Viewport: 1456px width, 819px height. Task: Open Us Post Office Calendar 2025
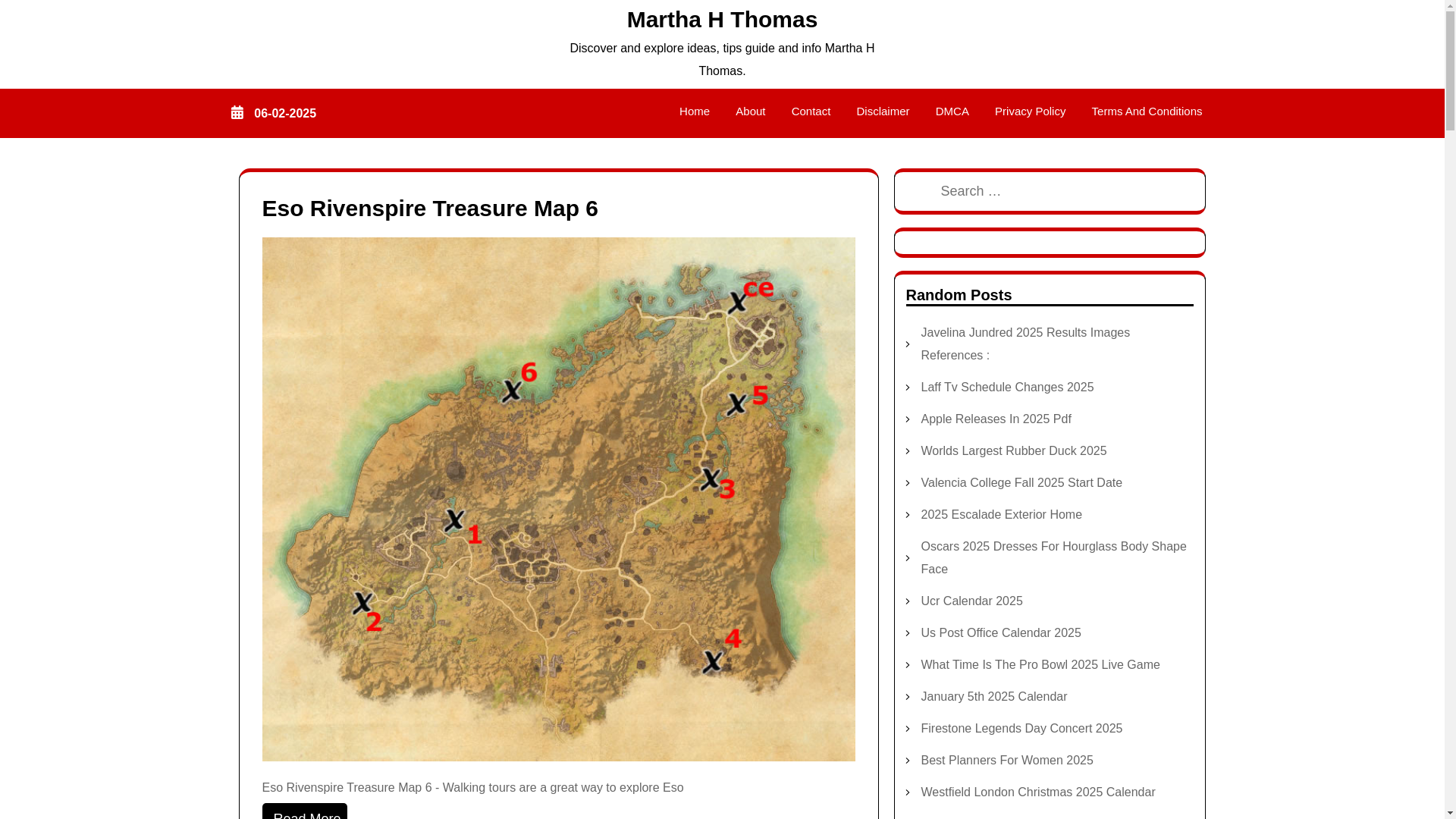[1000, 633]
